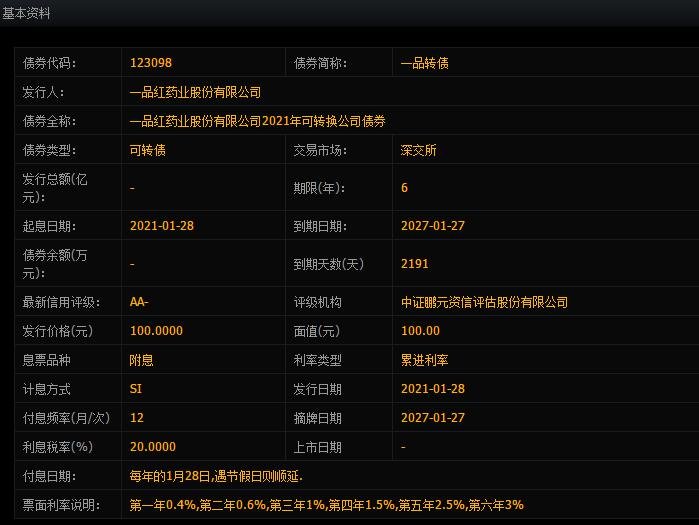699x525 pixels.
Task: Click the 票面利率说明 label
Action: tap(61, 505)
